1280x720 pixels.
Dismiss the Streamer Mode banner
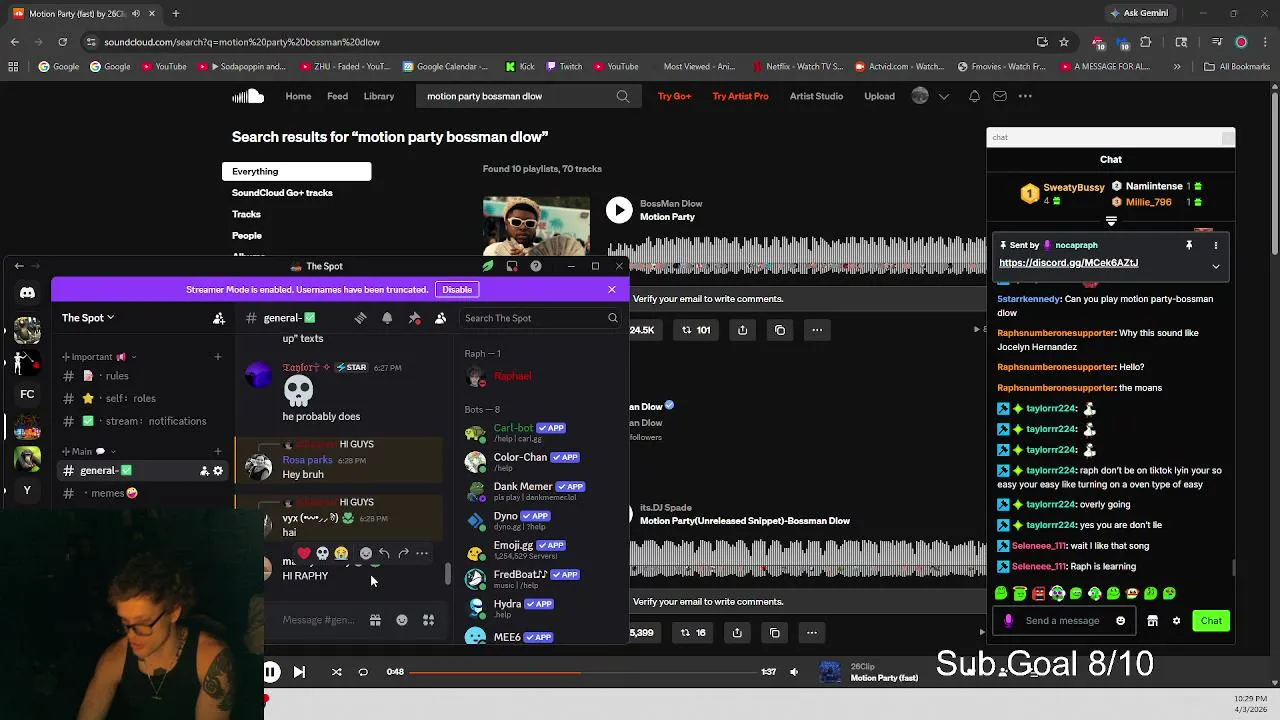tap(612, 289)
